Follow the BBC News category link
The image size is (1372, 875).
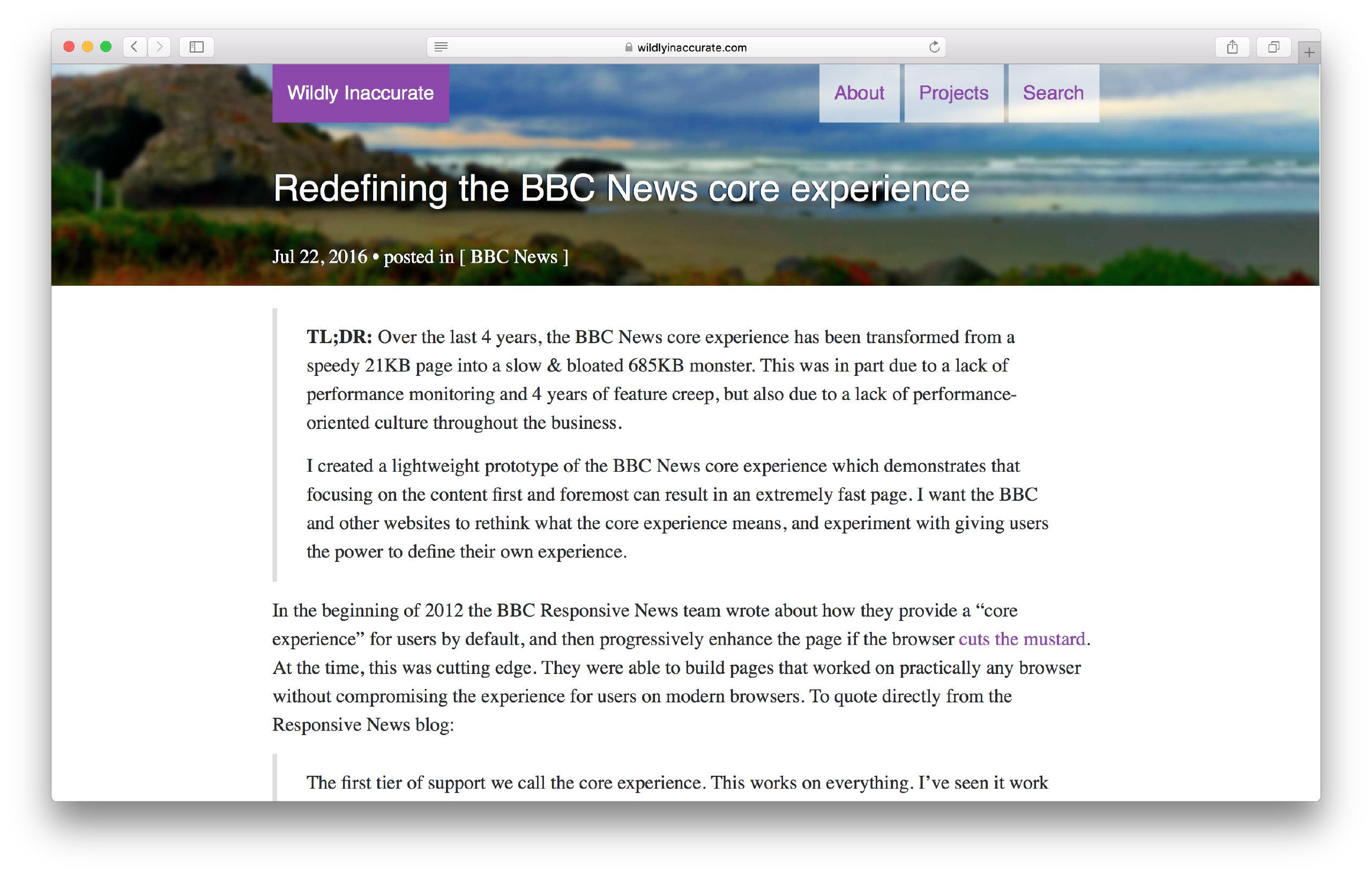[x=513, y=257]
